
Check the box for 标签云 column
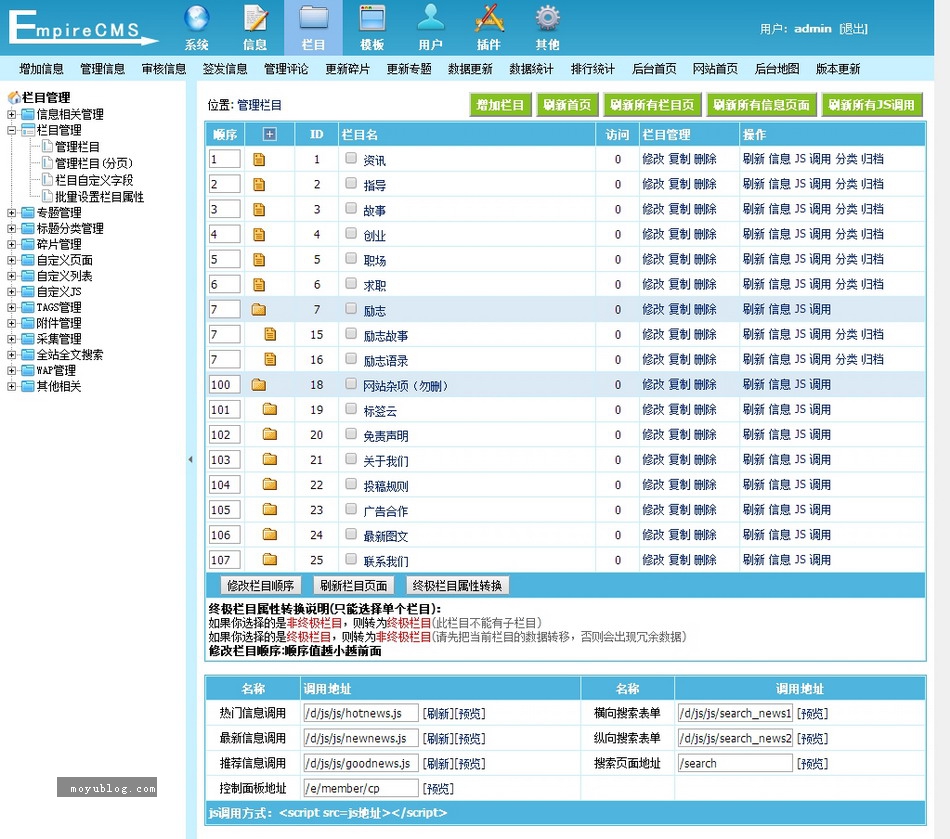[x=351, y=408]
